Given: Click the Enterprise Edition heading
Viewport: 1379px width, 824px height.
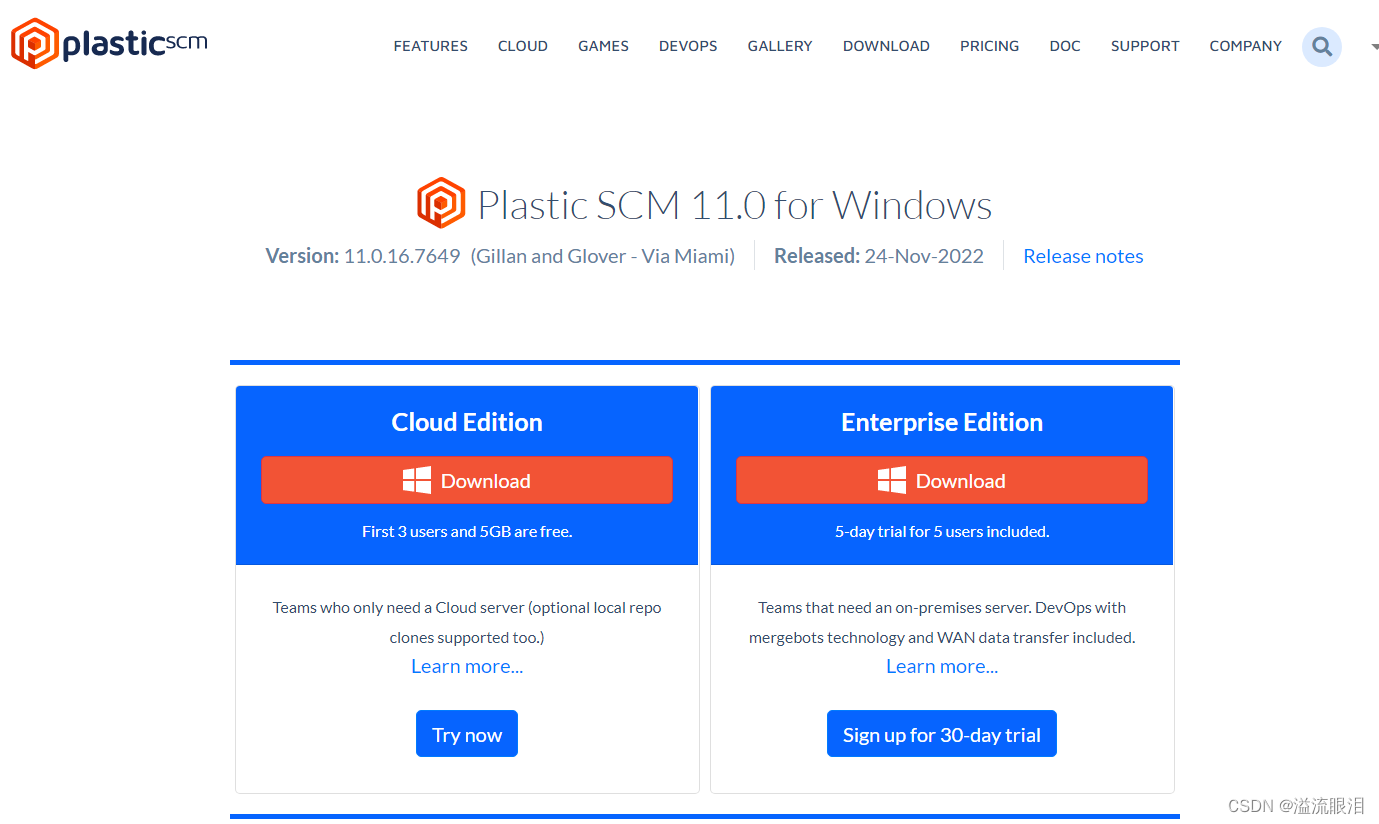Looking at the screenshot, I should pos(942,422).
